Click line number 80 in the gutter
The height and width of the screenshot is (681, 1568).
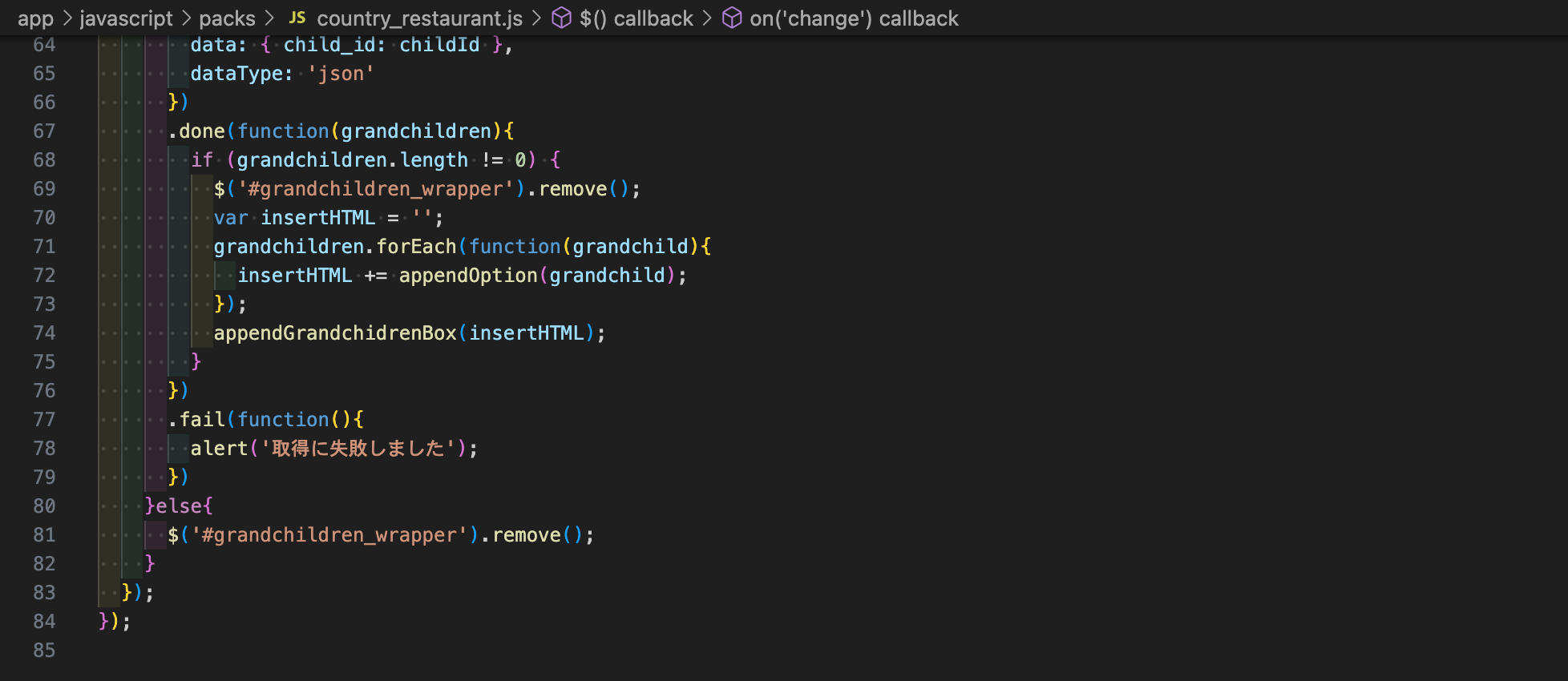click(x=45, y=506)
